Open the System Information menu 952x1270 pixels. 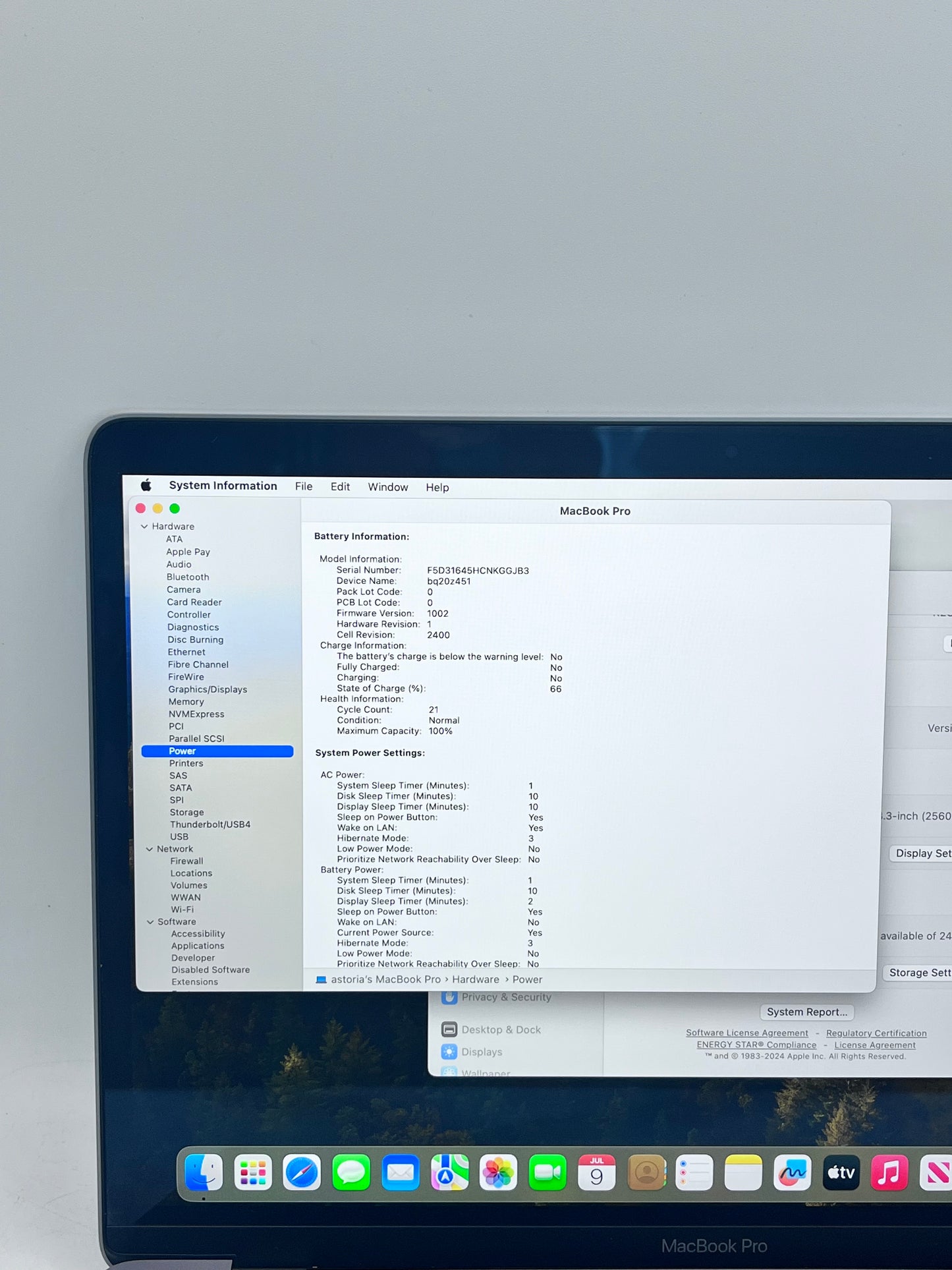pyautogui.click(x=223, y=486)
